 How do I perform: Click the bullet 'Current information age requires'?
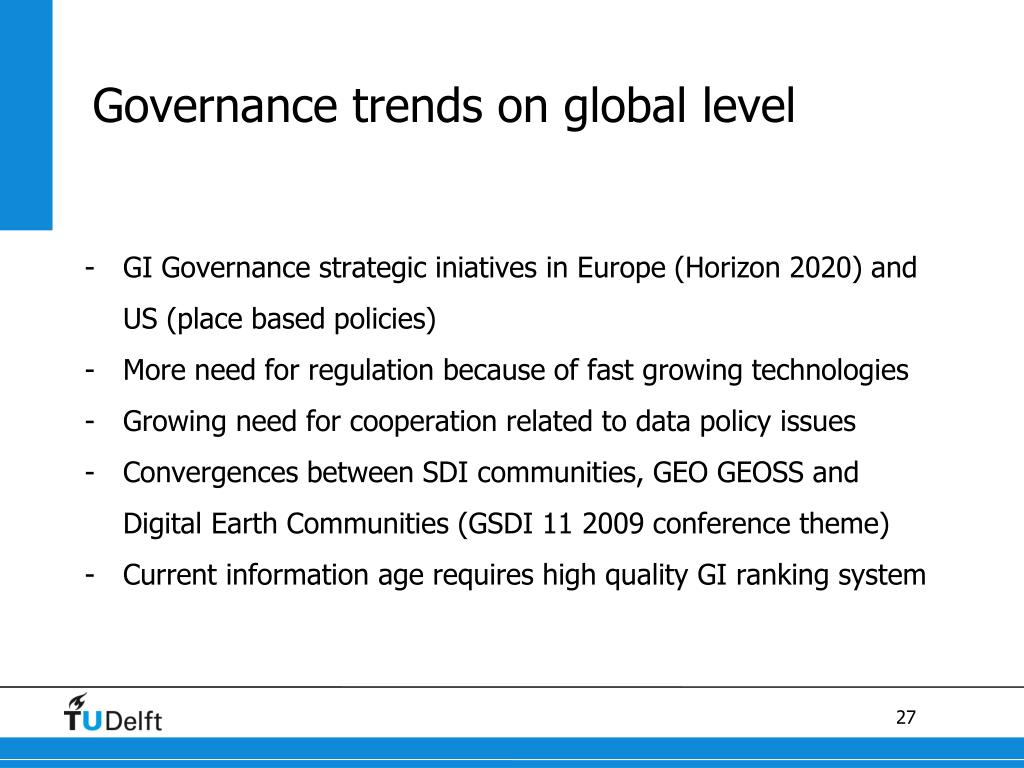[524, 575]
